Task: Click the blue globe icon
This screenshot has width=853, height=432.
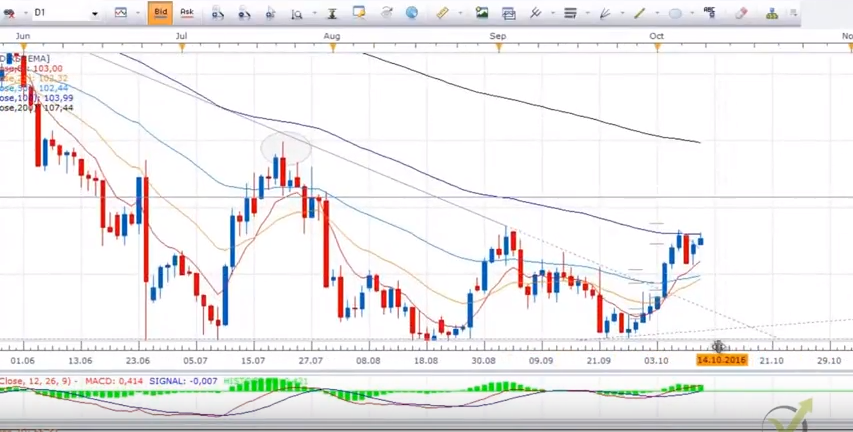Action: [x=412, y=13]
